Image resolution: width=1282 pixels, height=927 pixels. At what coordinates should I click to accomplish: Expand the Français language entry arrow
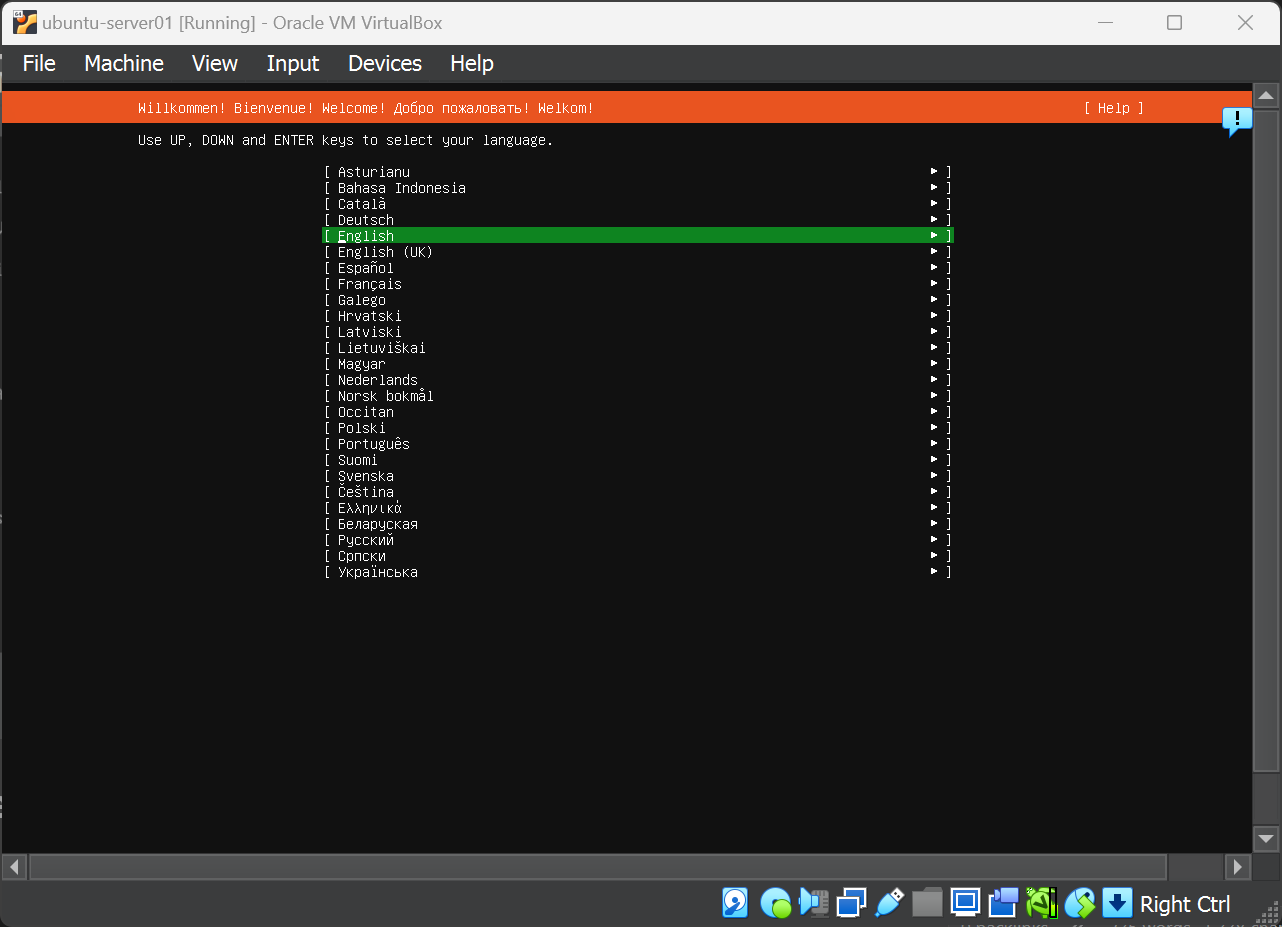[x=934, y=284]
